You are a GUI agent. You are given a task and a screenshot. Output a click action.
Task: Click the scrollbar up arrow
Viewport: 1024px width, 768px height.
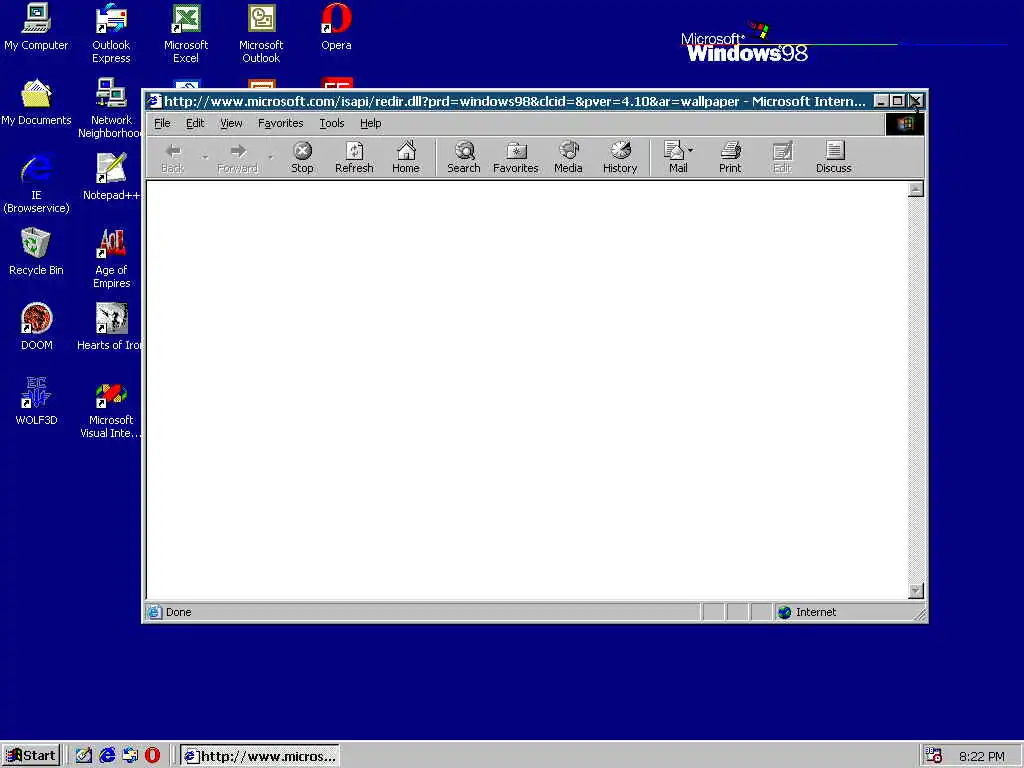[916, 189]
